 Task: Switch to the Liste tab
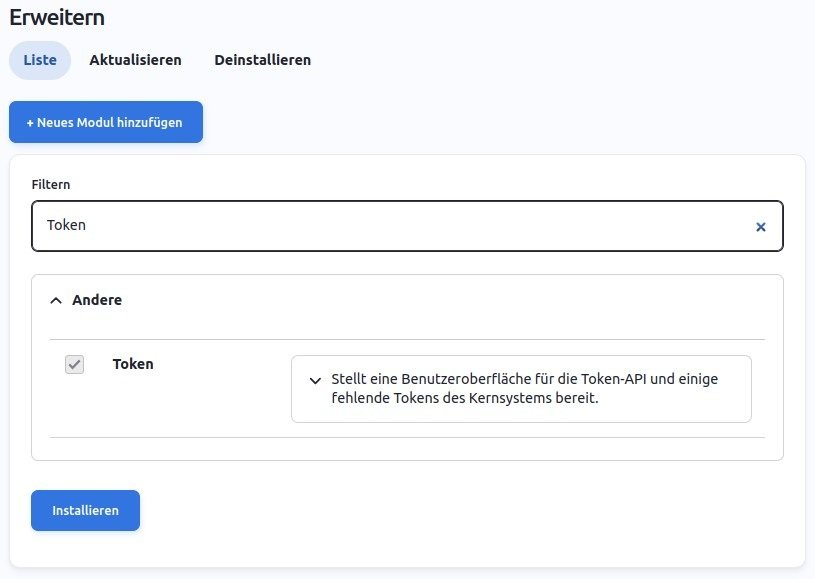[40, 60]
